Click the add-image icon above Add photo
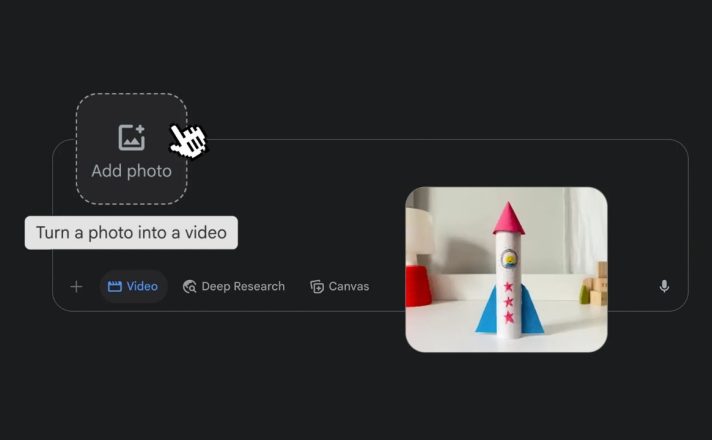Viewport: 712px width, 440px height. pos(132,137)
